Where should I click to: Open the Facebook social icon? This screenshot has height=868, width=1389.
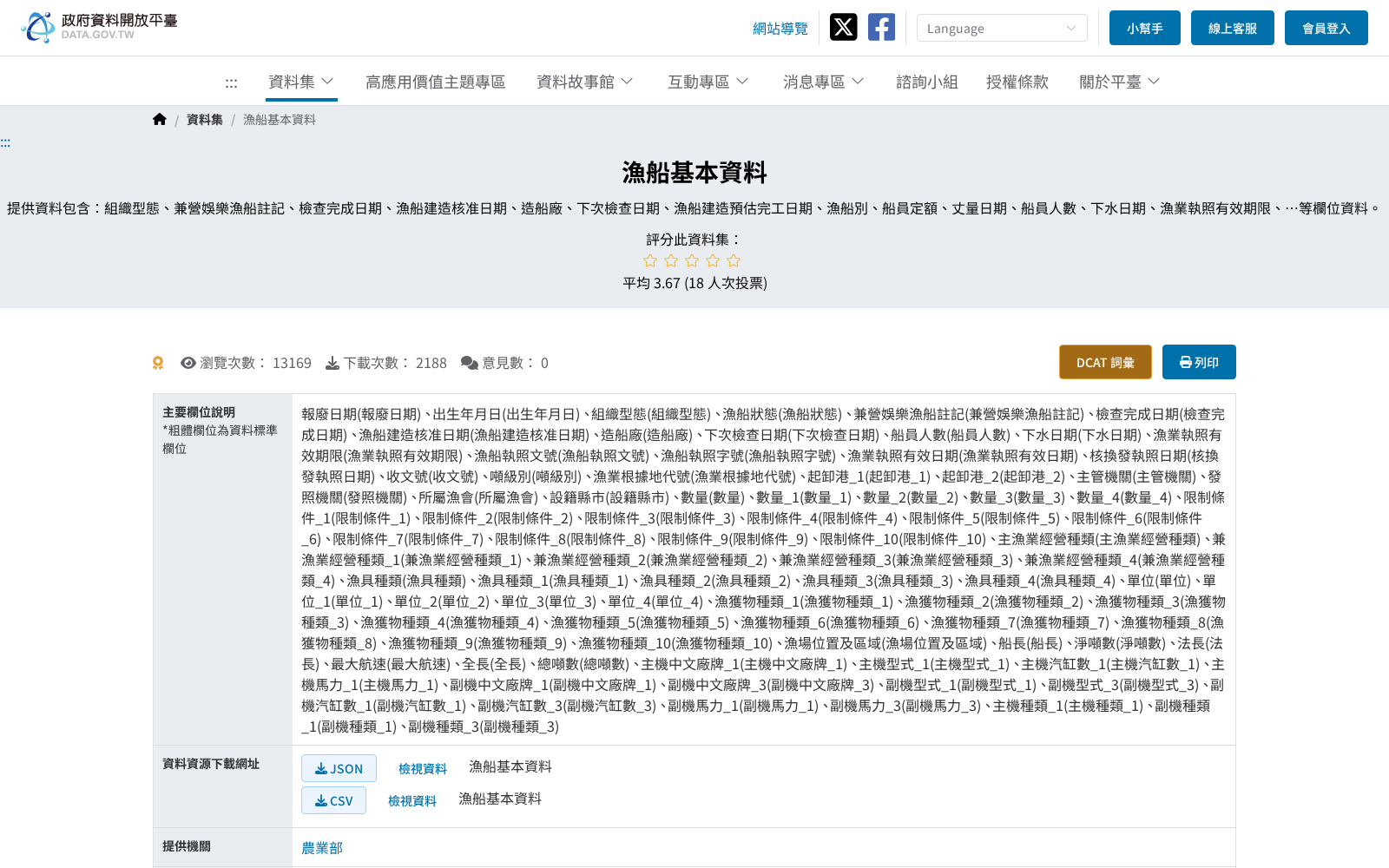point(881,27)
